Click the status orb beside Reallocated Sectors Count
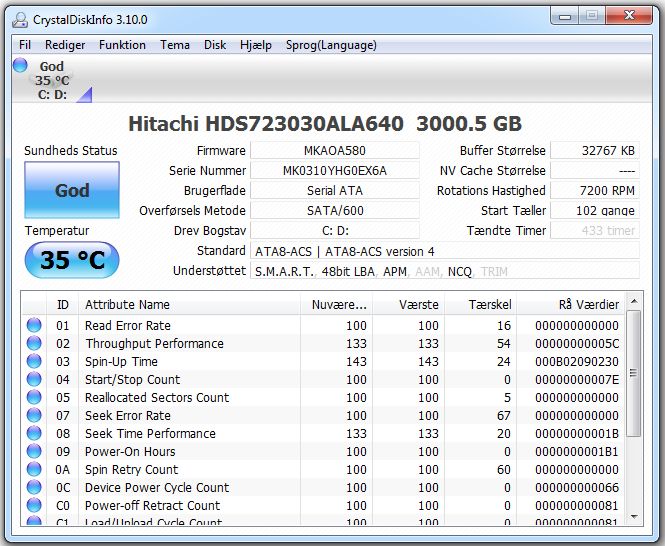Image resolution: width=665 pixels, height=546 pixels. [34, 398]
